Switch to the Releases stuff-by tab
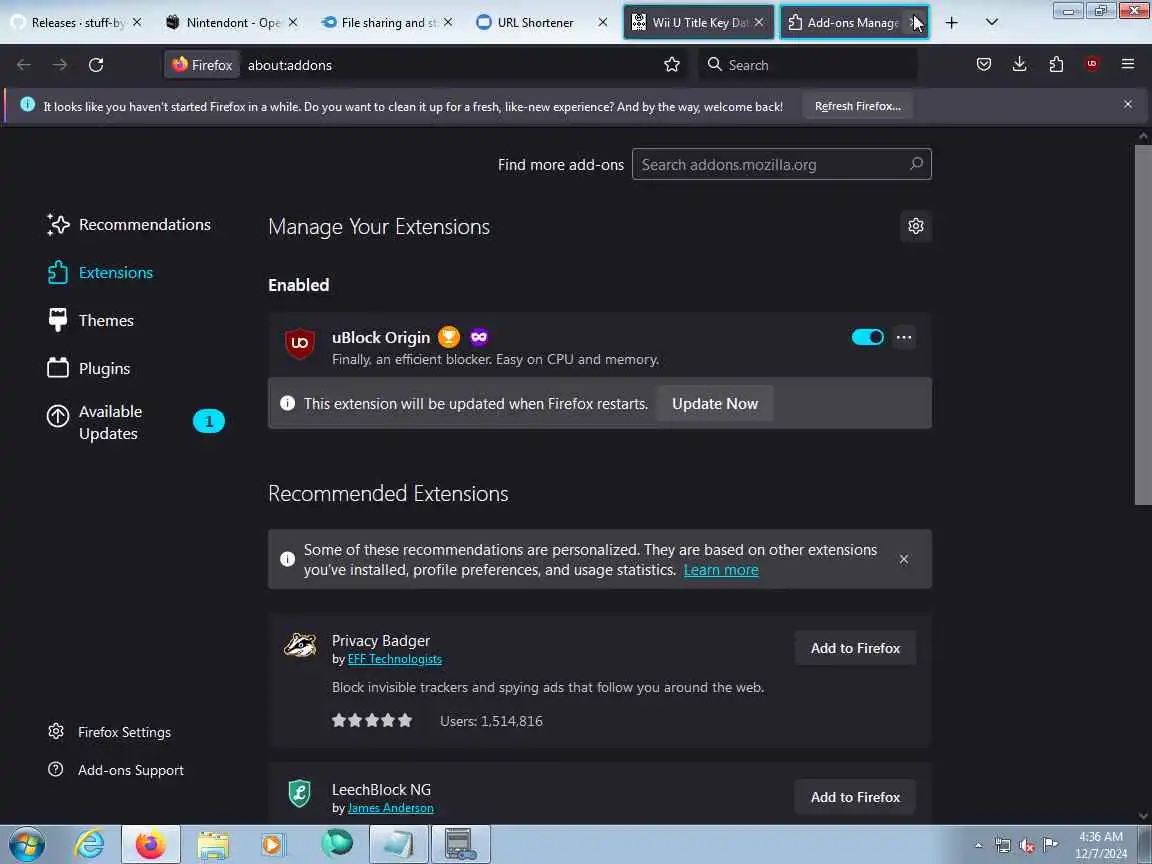The height and width of the screenshot is (864, 1152). click(x=76, y=23)
